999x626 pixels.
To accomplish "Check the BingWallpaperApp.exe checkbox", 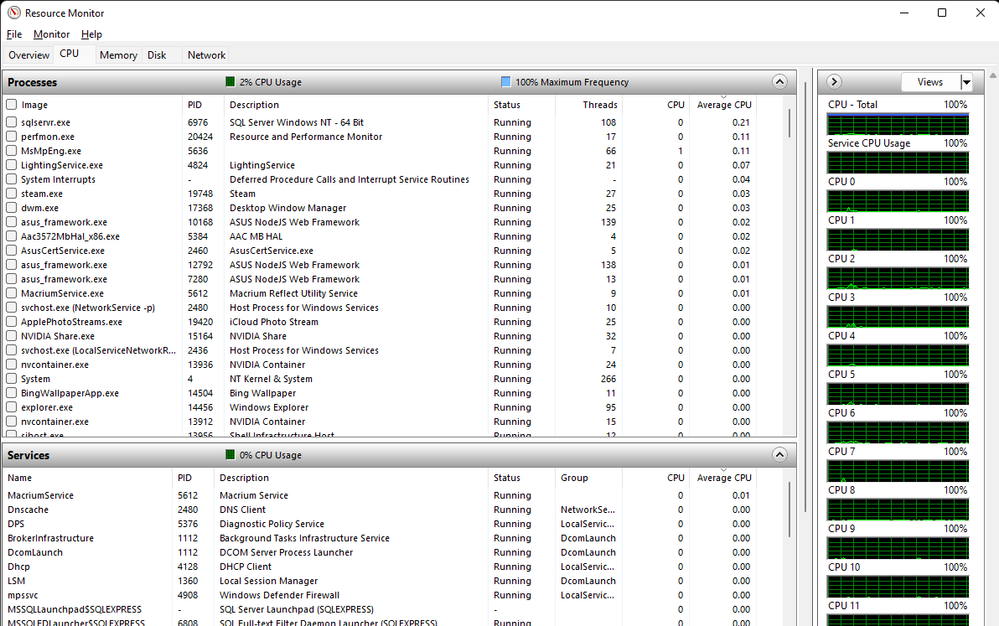I will pyautogui.click(x=11, y=393).
